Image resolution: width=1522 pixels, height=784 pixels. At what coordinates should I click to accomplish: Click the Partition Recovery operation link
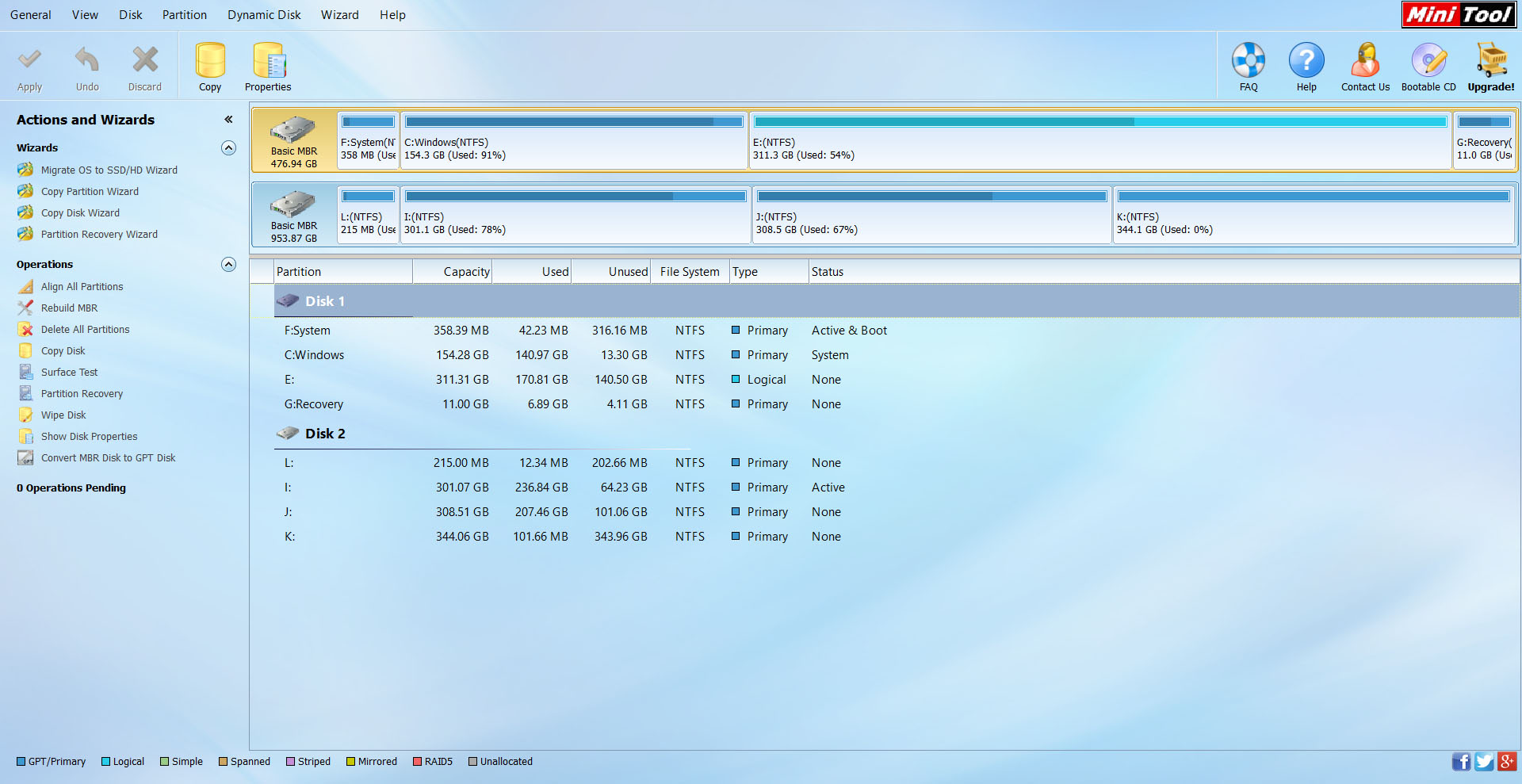tap(82, 393)
